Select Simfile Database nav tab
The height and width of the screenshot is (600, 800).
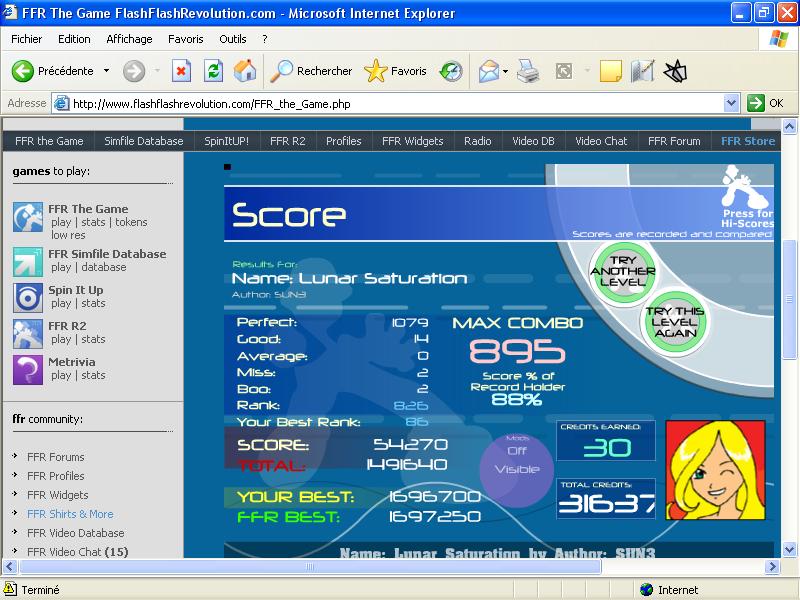(x=144, y=141)
